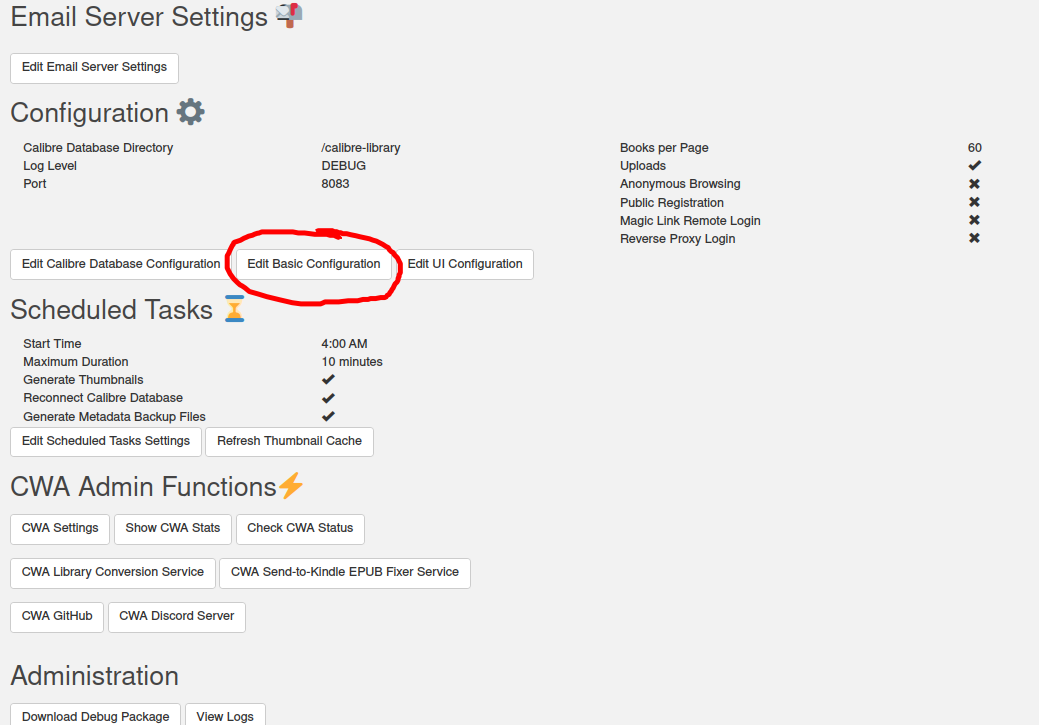
Task: Open Edit Calibre Database Configuration
Action: [121, 264]
